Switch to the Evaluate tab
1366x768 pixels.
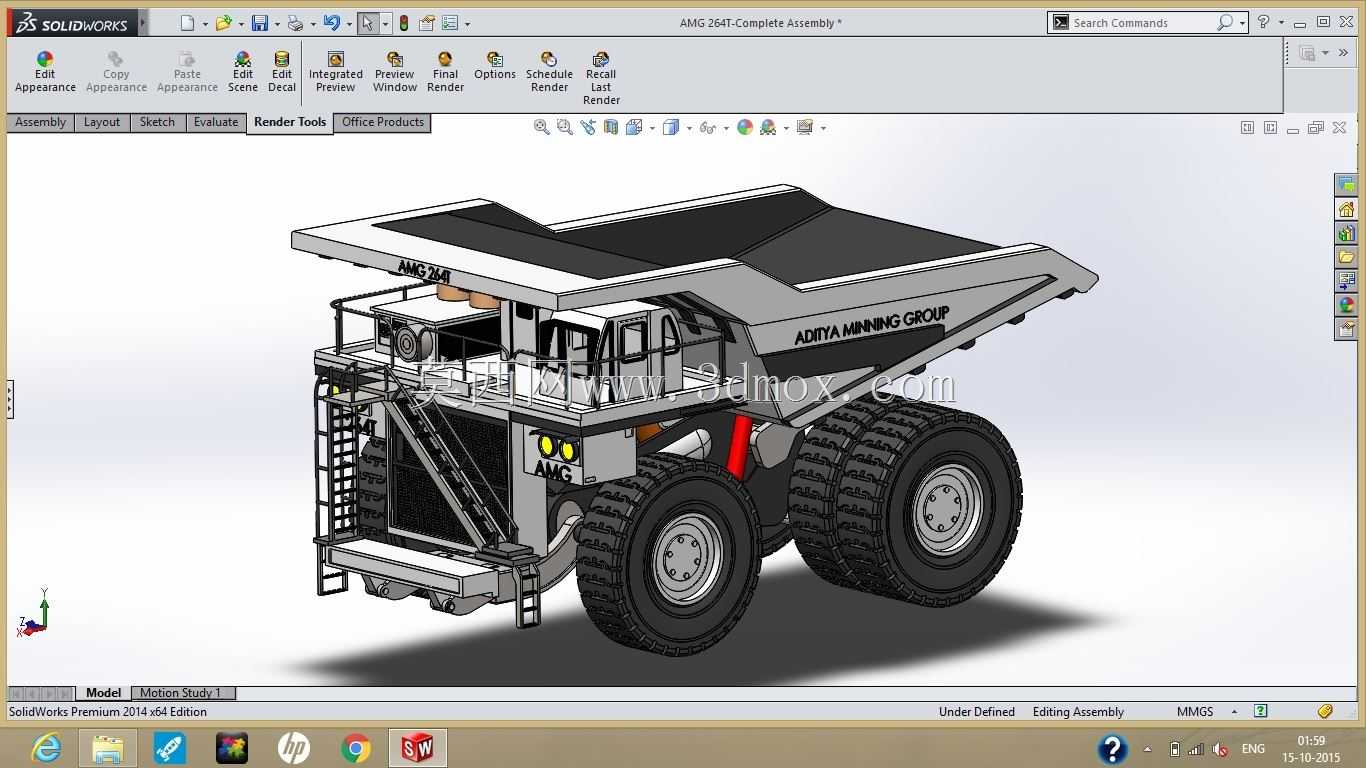pyautogui.click(x=216, y=122)
